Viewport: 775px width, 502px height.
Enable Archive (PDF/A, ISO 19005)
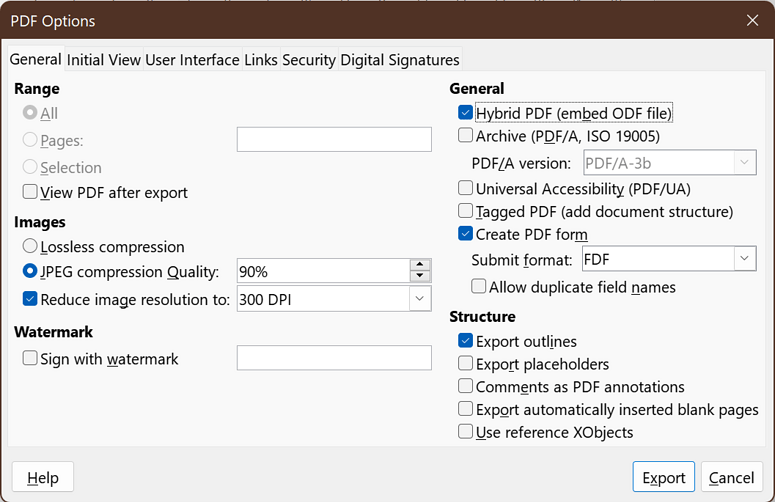pyautogui.click(x=466, y=135)
